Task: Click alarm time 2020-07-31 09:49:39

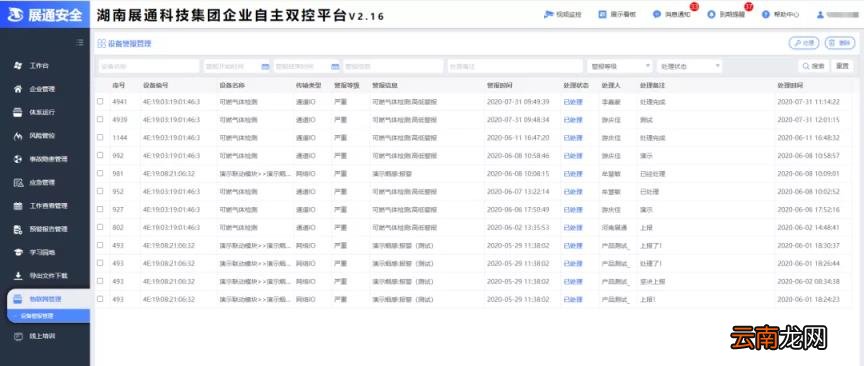Action: 518,102
